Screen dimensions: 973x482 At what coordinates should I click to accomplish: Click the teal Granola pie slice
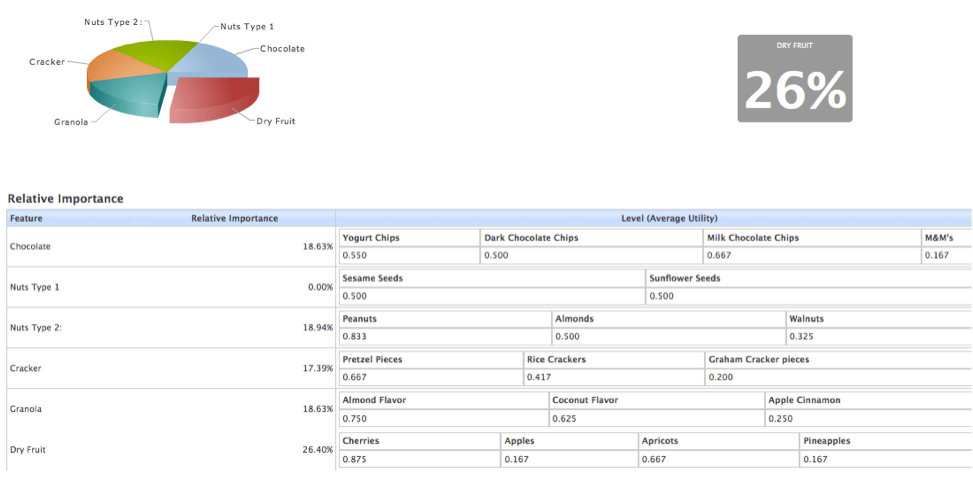tap(130, 93)
